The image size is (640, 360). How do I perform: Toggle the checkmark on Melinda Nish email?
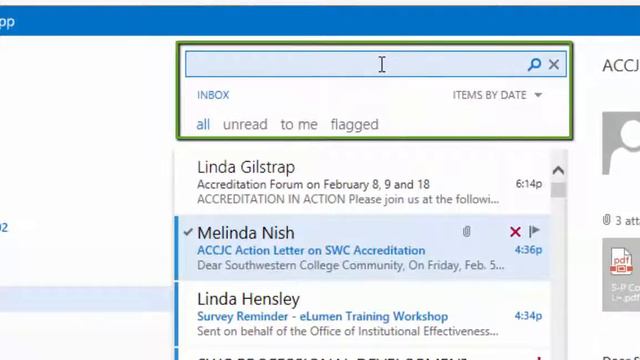click(x=188, y=232)
